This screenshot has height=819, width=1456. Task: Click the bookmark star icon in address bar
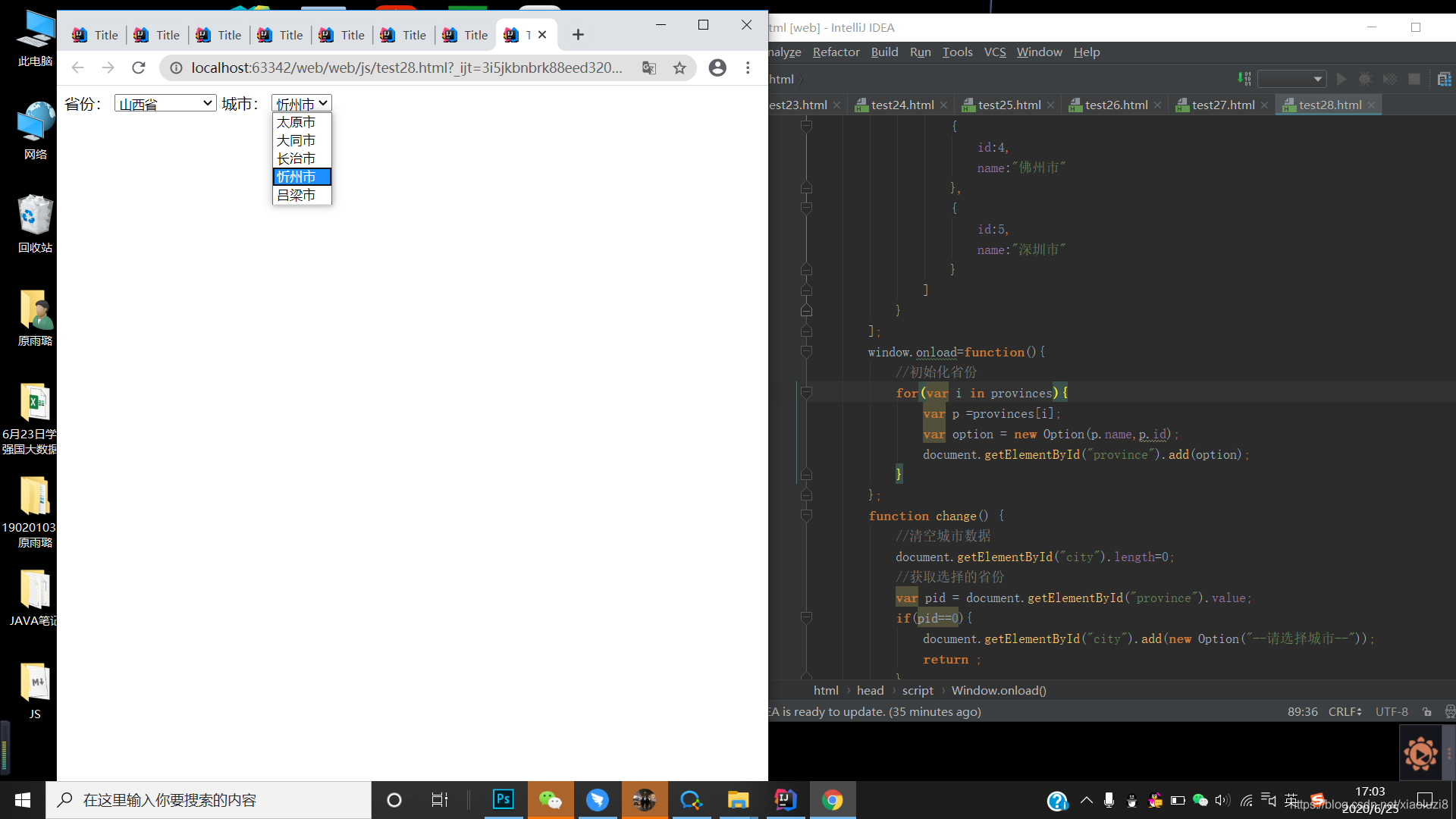pyautogui.click(x=679, y=68)
